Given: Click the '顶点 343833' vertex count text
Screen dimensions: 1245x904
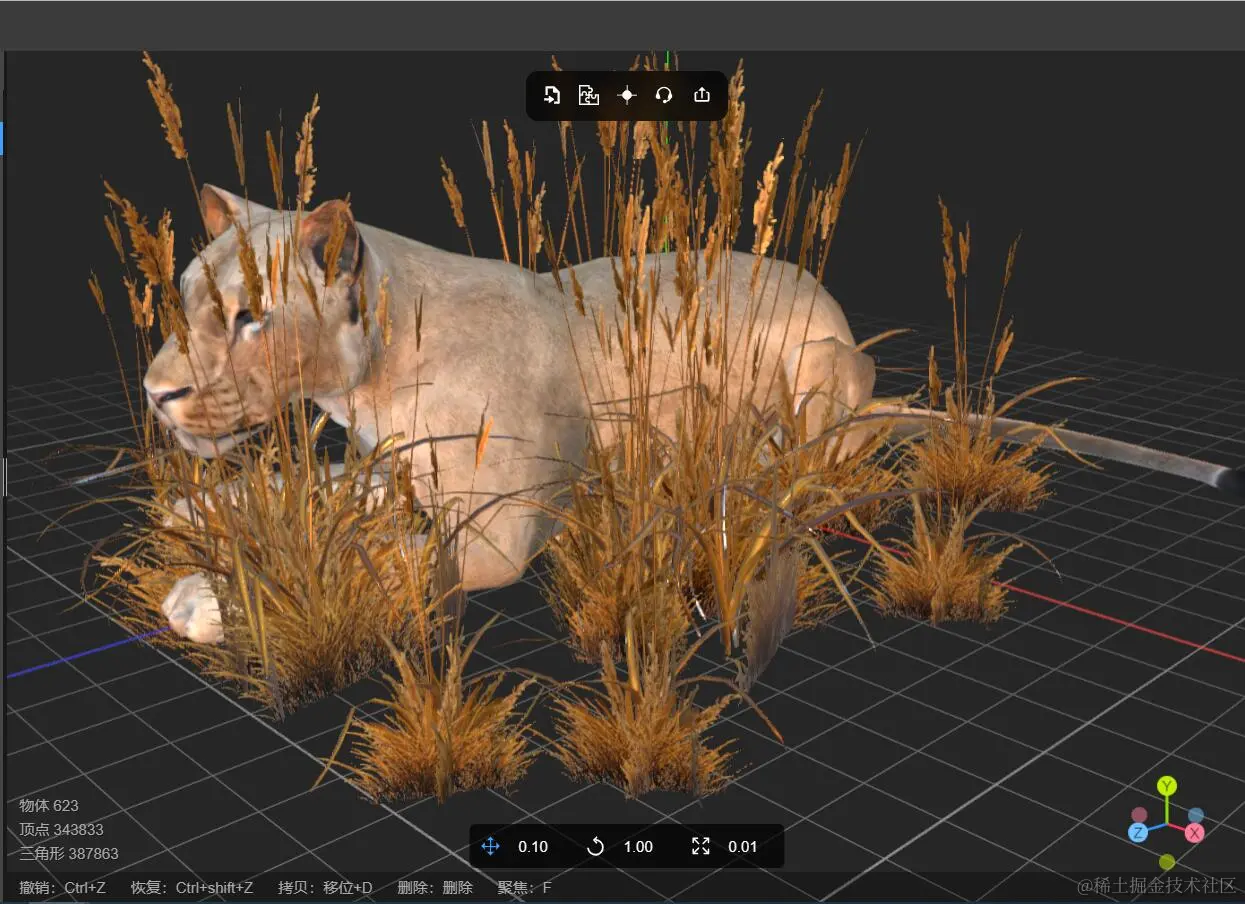Looking at the screenshot, I should point(61,829).
